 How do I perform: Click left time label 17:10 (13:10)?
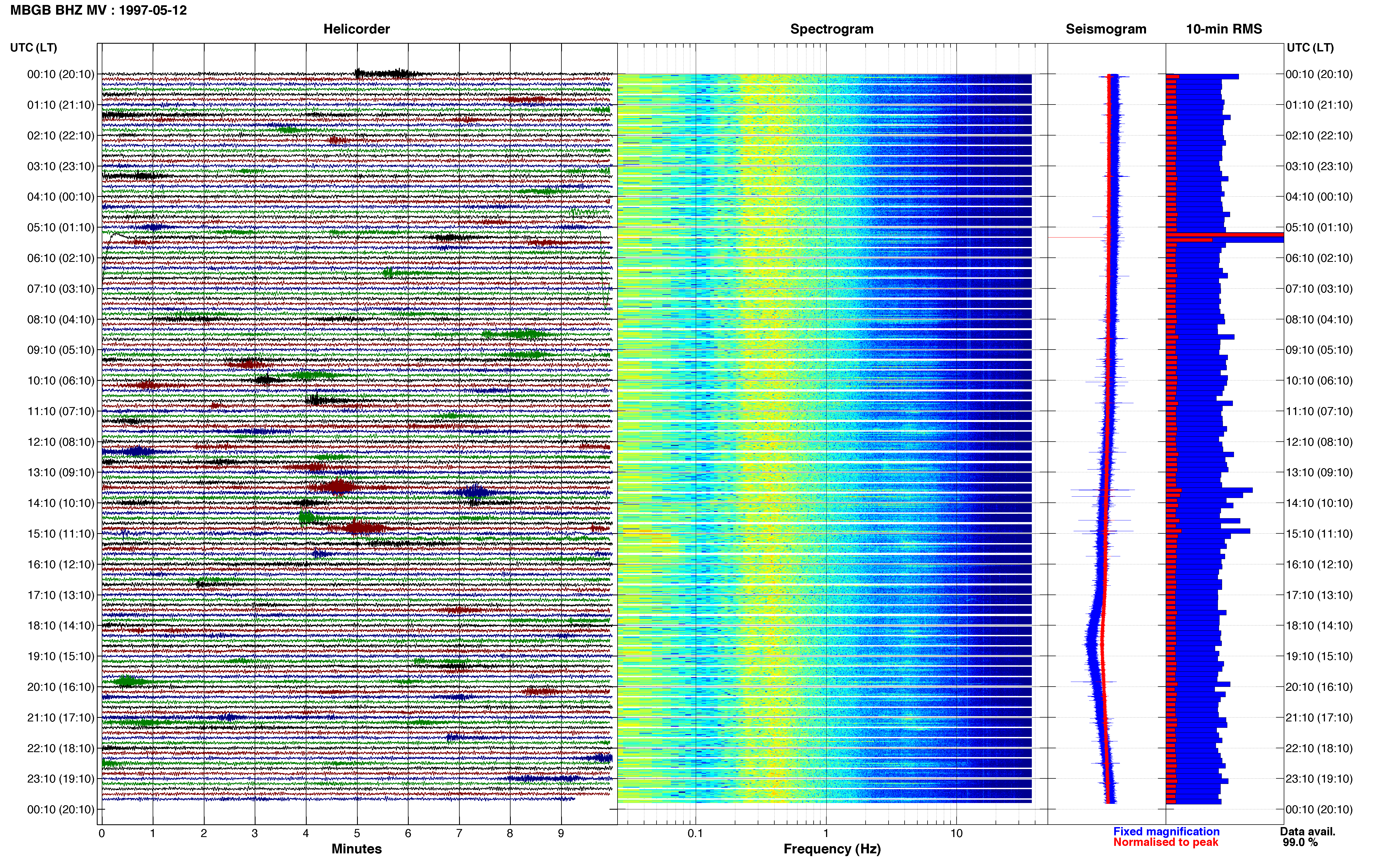61,595
